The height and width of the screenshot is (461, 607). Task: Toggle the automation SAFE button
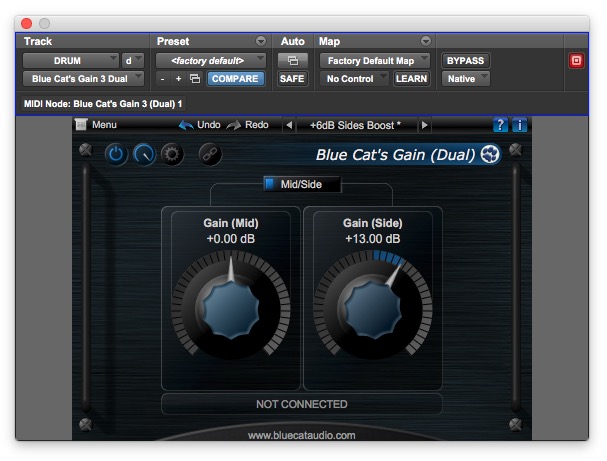292,79
